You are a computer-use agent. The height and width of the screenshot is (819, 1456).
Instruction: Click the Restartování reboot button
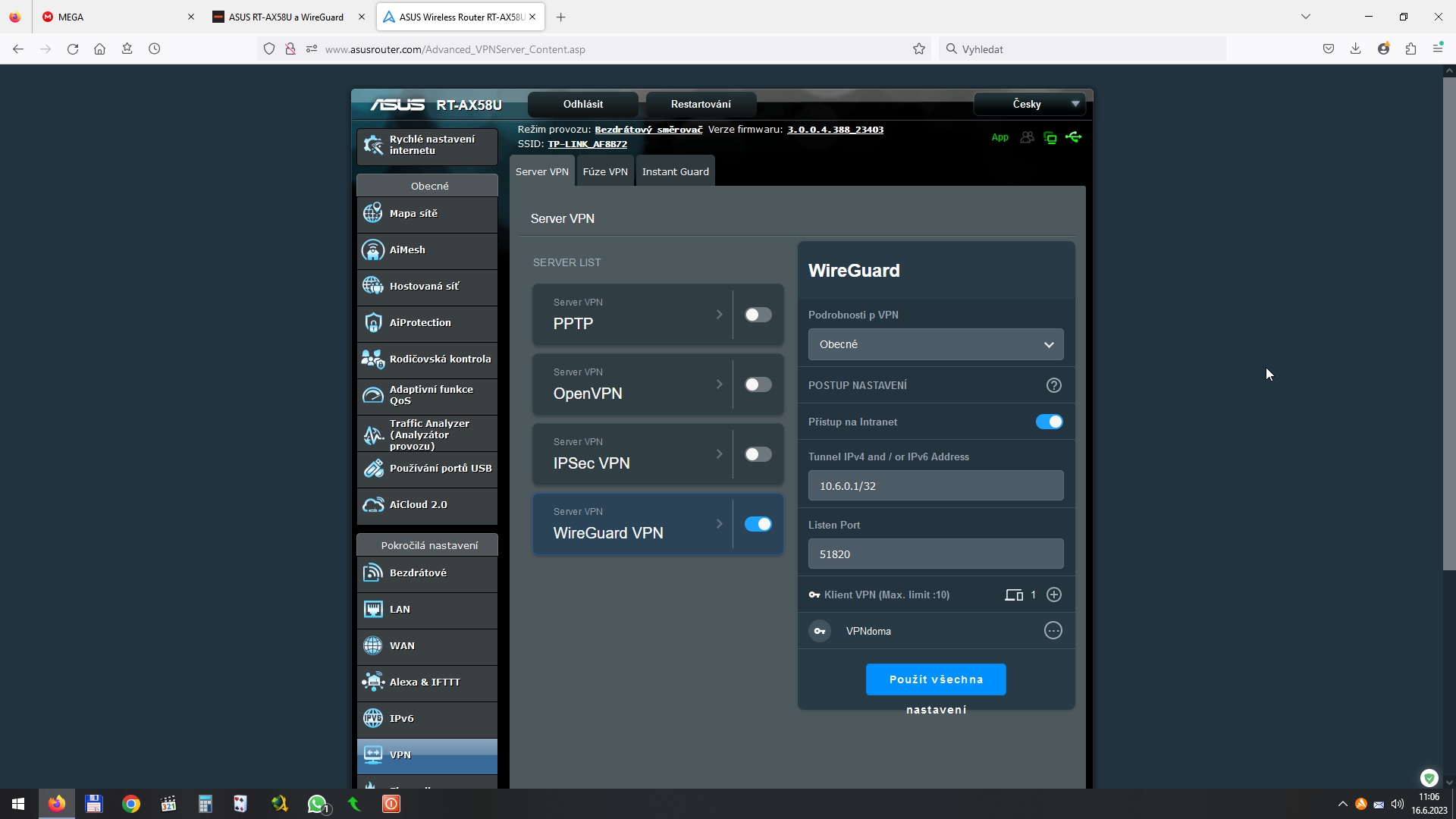(701, 104)
